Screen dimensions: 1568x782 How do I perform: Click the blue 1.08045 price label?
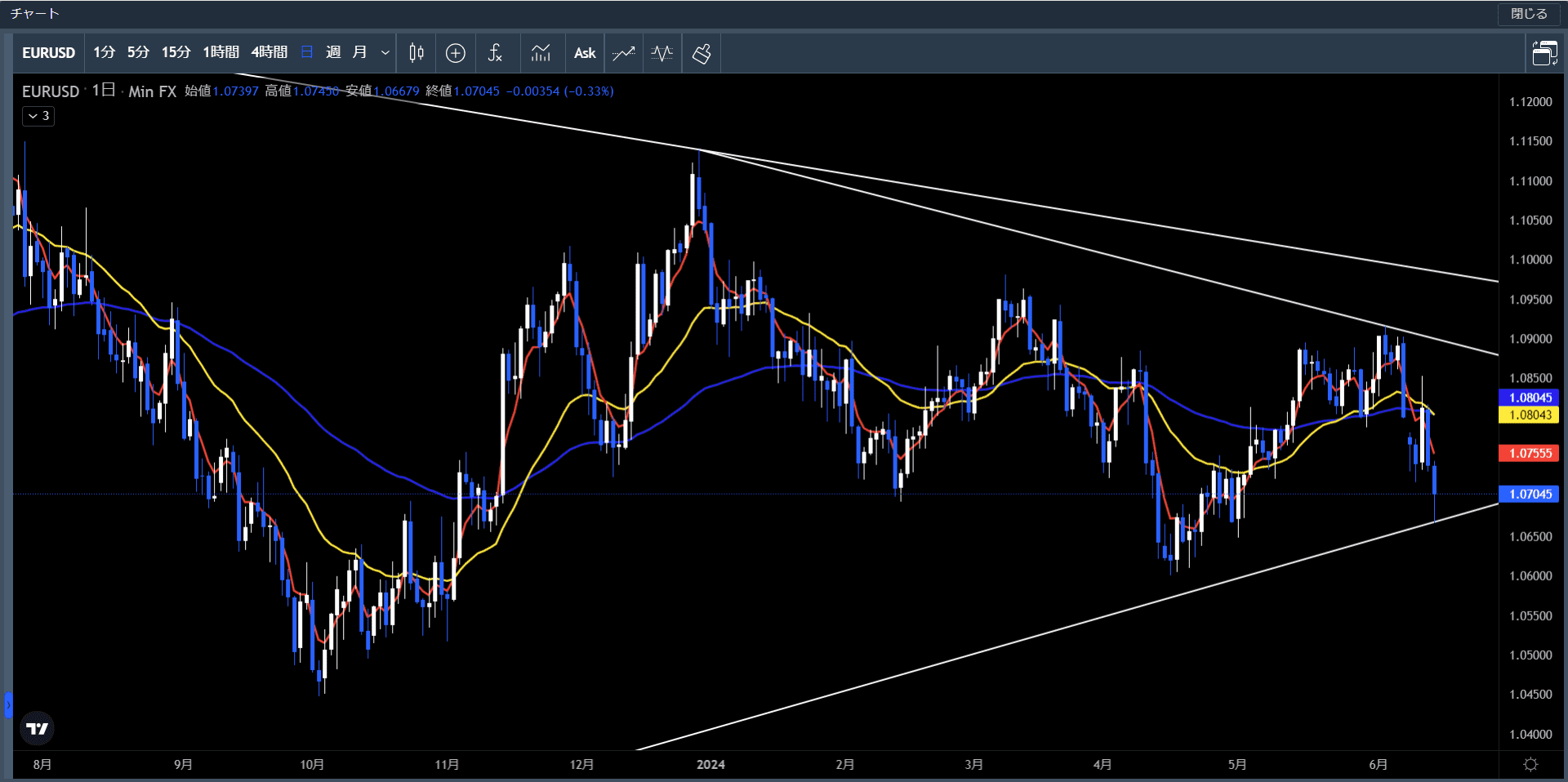coord(1530,398)
